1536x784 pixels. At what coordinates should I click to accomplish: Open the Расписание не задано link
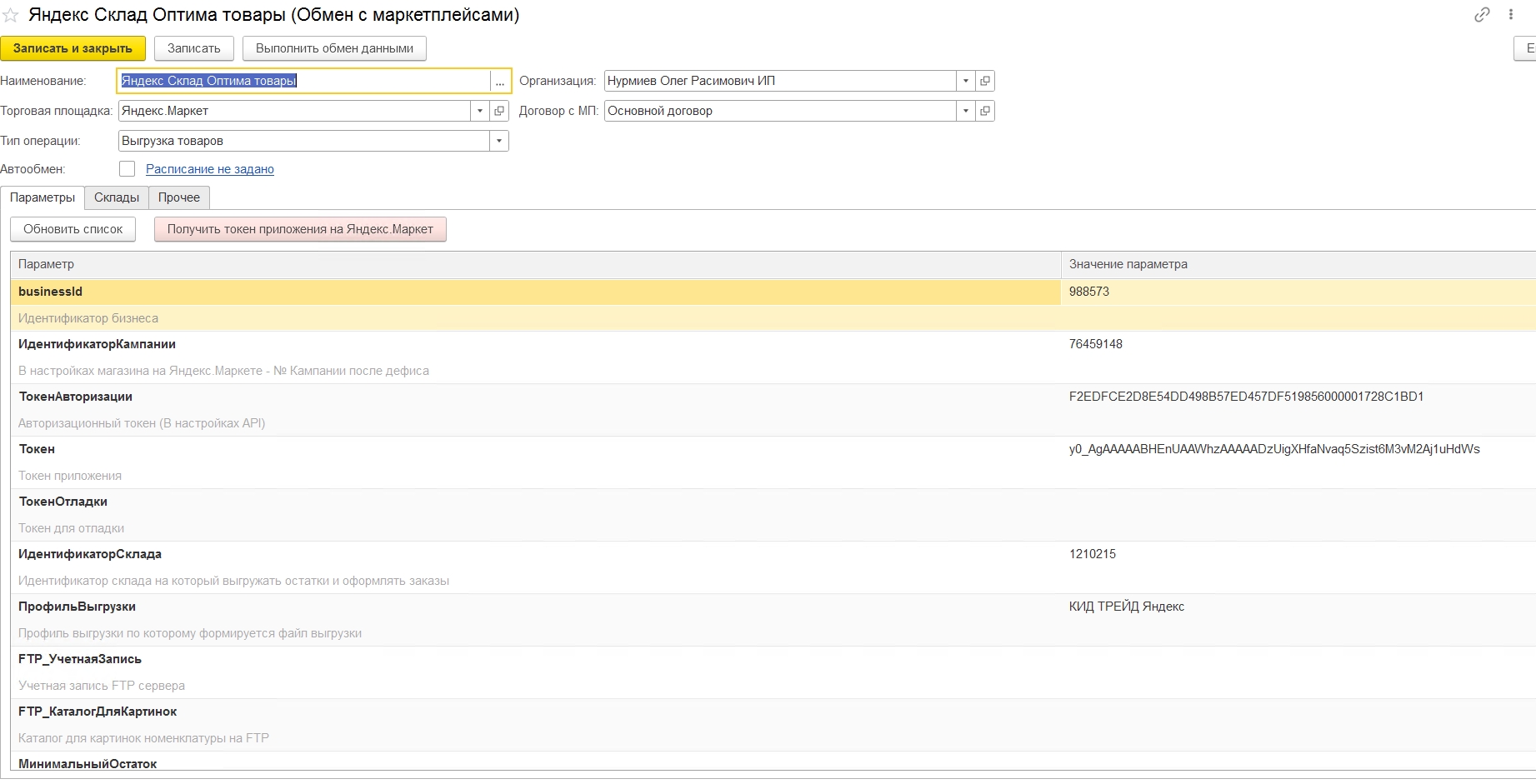pyautogui.click(x=210, y=169)
